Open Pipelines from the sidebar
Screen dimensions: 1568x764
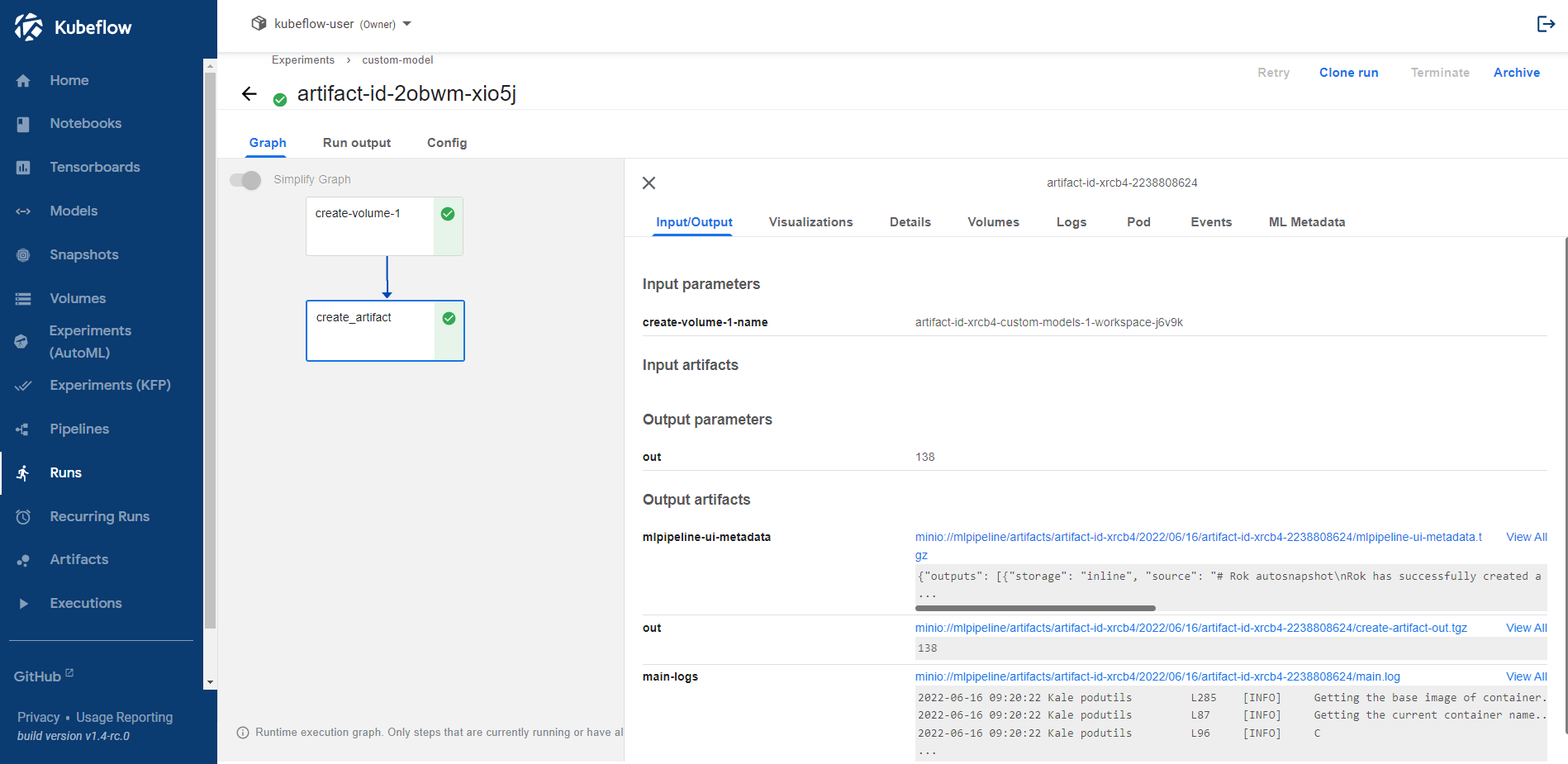click(x=79, y=429)
